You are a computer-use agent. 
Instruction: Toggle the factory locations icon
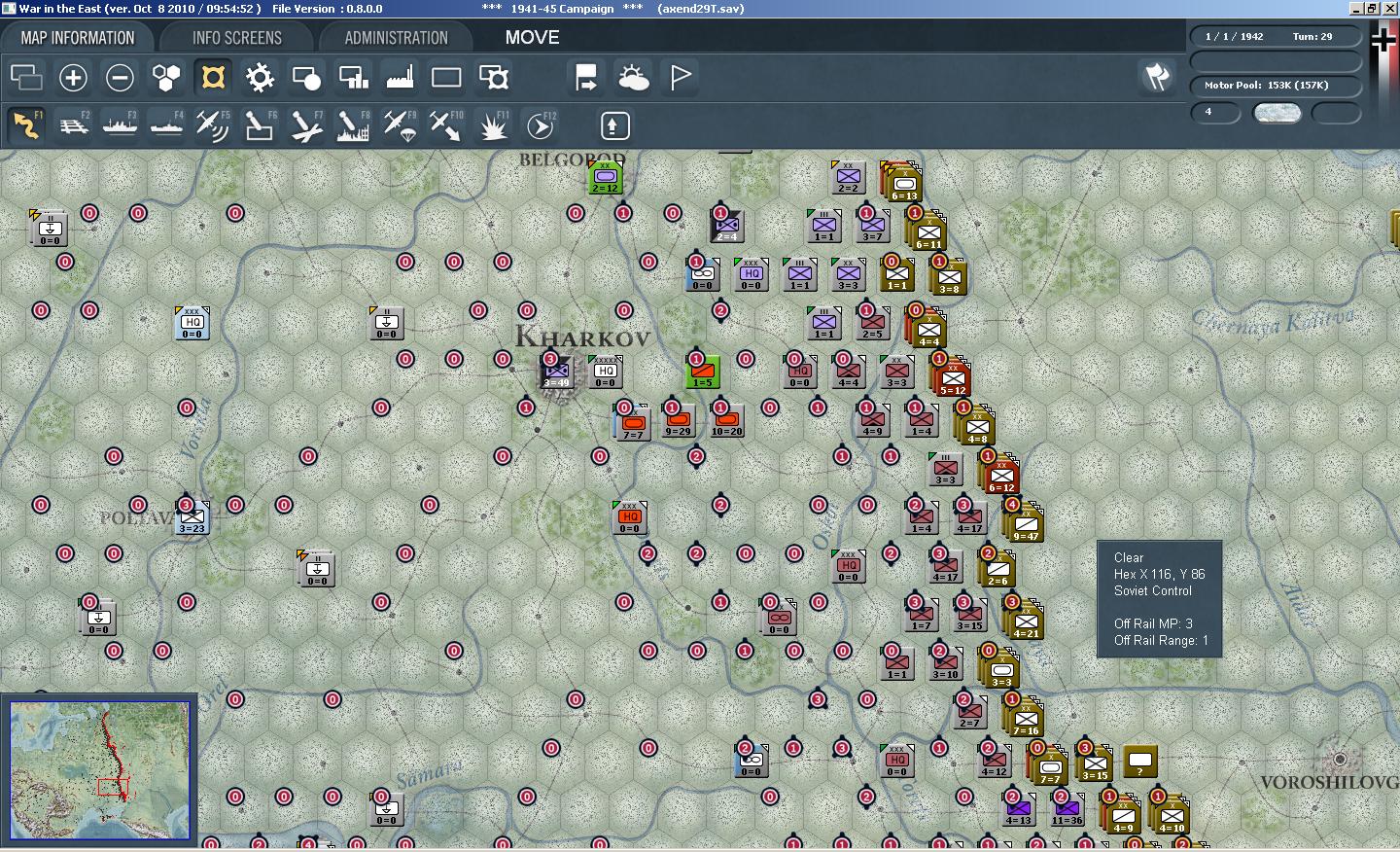(x=400, y=77)
